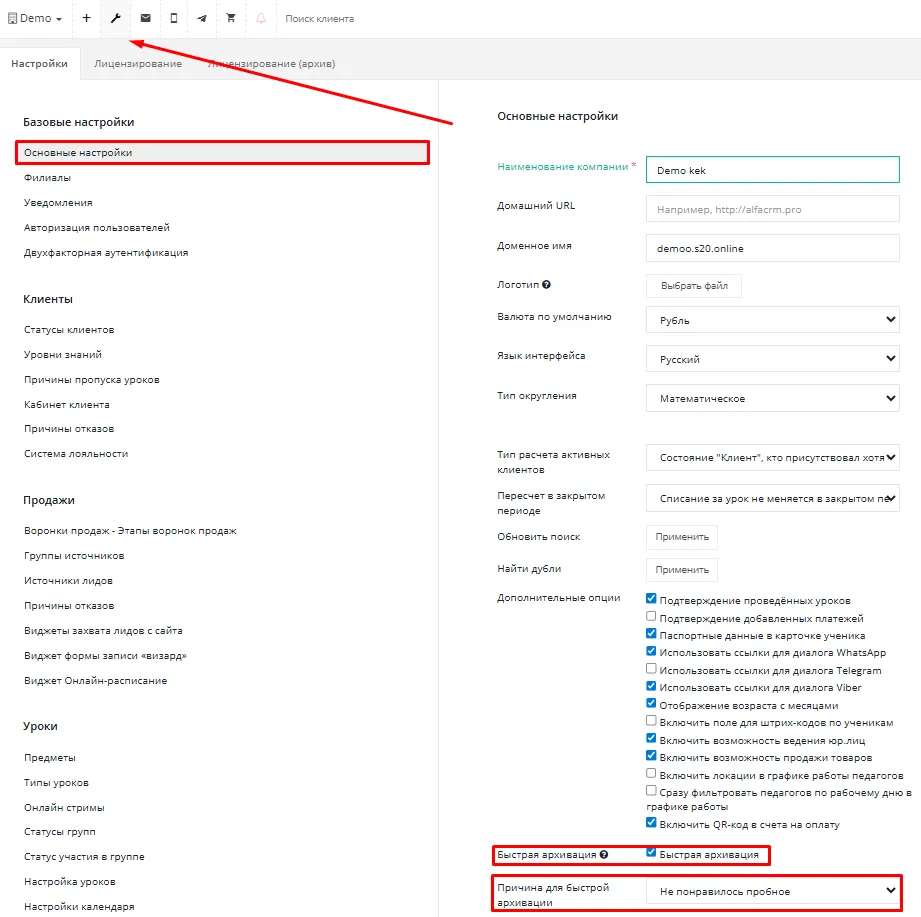This screenshot has height=917, width=921.
Task: Switch to the Настройки tab
Action: tap(39, 63)
